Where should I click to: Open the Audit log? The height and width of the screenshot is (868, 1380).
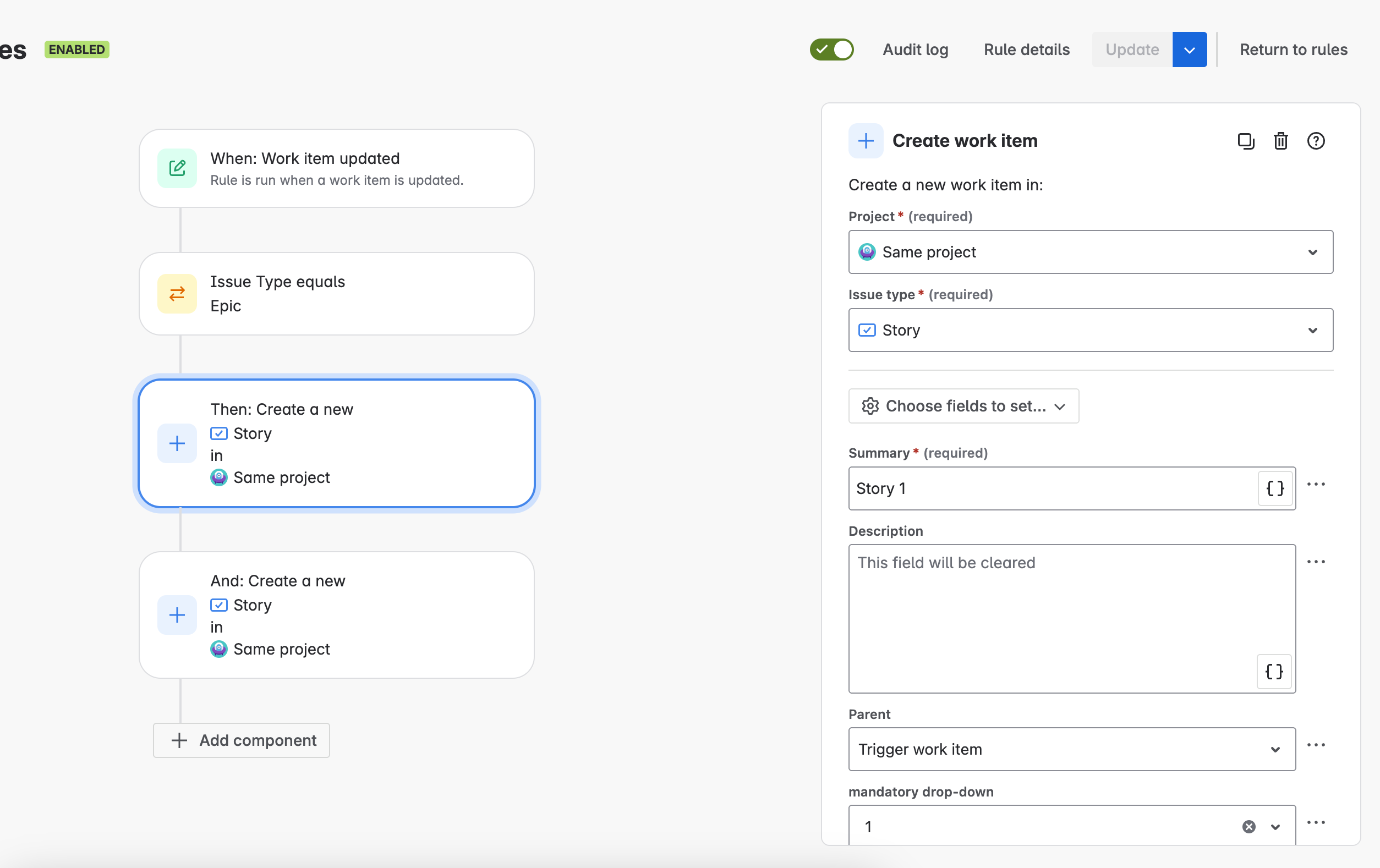915,50
